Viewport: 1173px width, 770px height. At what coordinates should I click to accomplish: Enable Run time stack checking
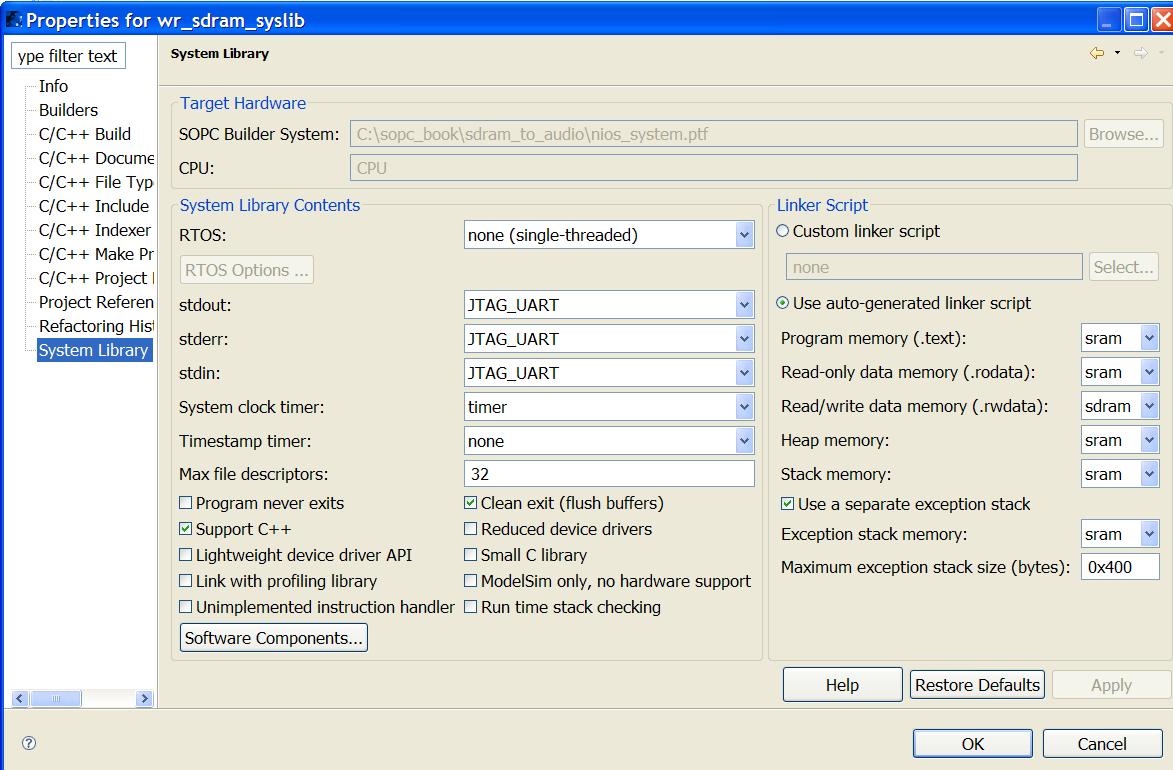pos(471,607)
